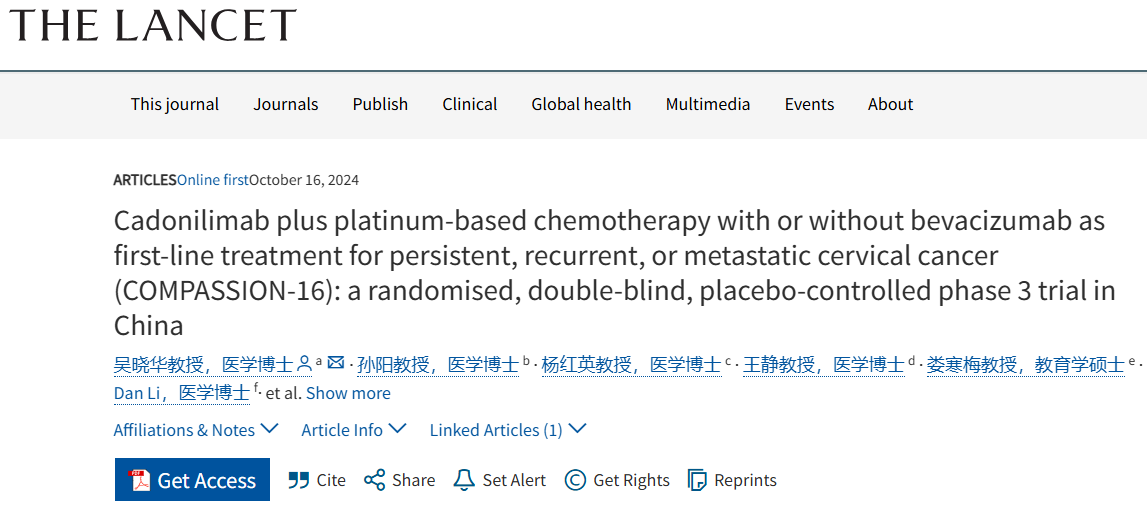This screenshot has width=1147, height=508.
Task: Click the Online first link
Action: pyautogui.click(x=213, y=180)
